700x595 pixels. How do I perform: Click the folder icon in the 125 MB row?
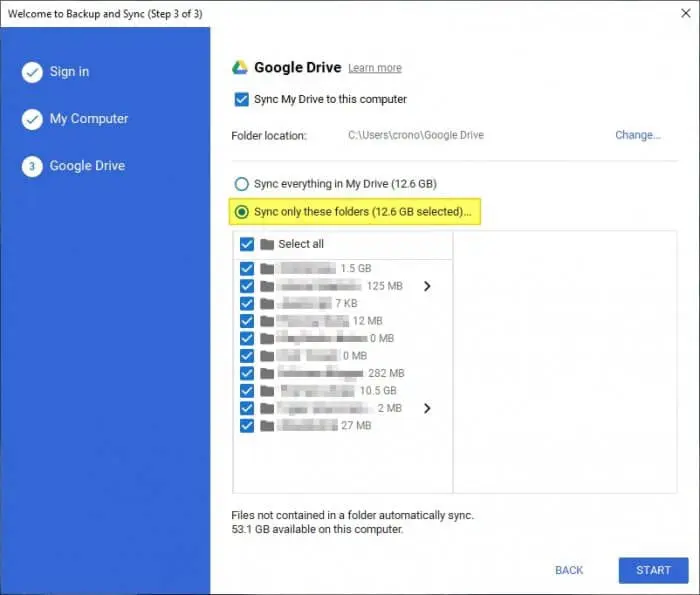(267, 286)
